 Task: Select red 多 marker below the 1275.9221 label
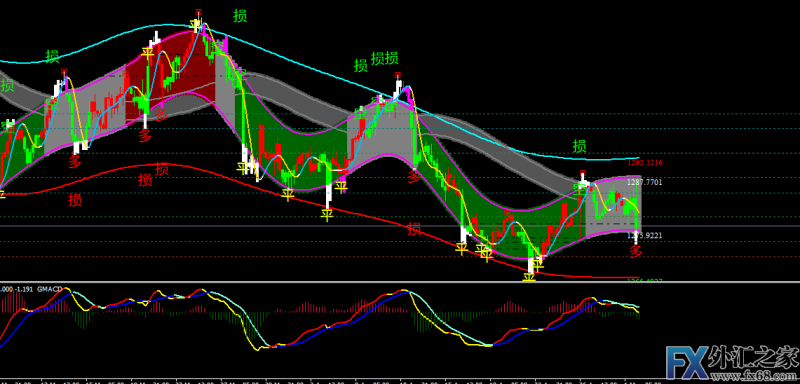tap(635, 251)
